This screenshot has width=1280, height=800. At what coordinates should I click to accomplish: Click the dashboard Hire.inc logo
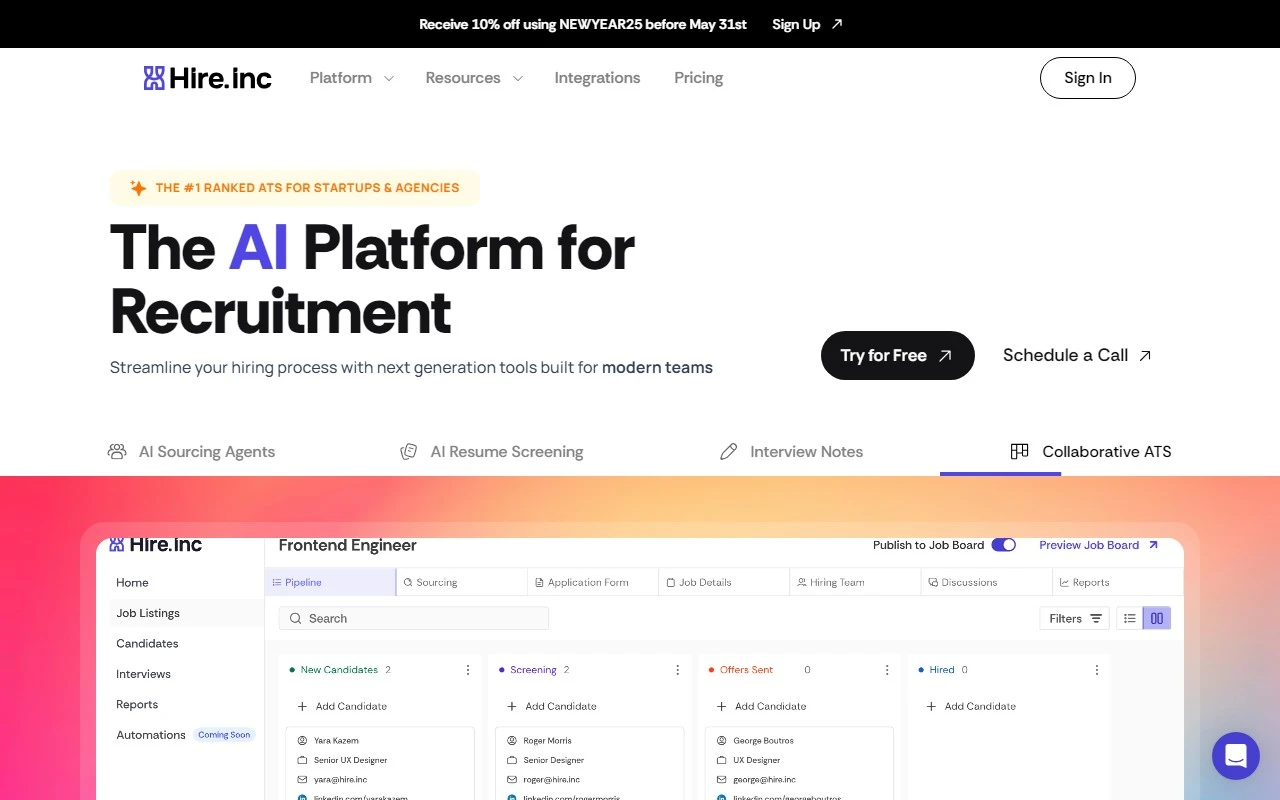[155, 545]
